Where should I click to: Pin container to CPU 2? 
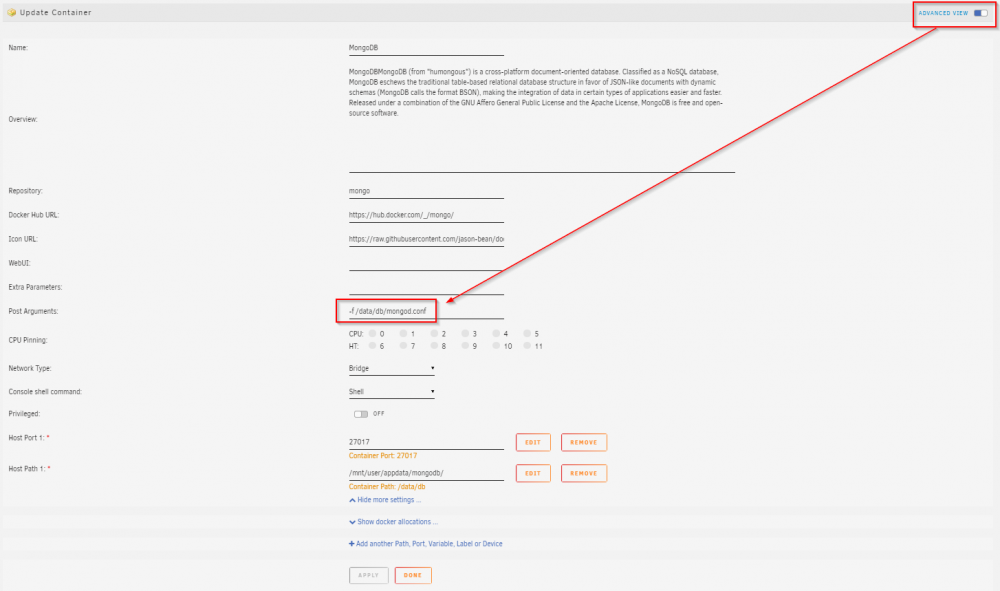tap(434, 333)
